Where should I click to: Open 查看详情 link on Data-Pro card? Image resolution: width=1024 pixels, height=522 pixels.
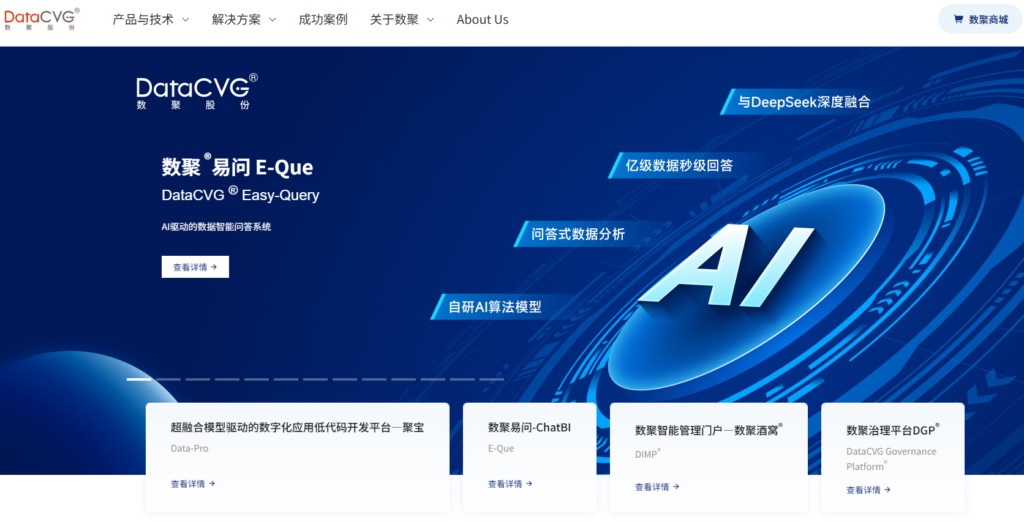(x=193, y=484)
